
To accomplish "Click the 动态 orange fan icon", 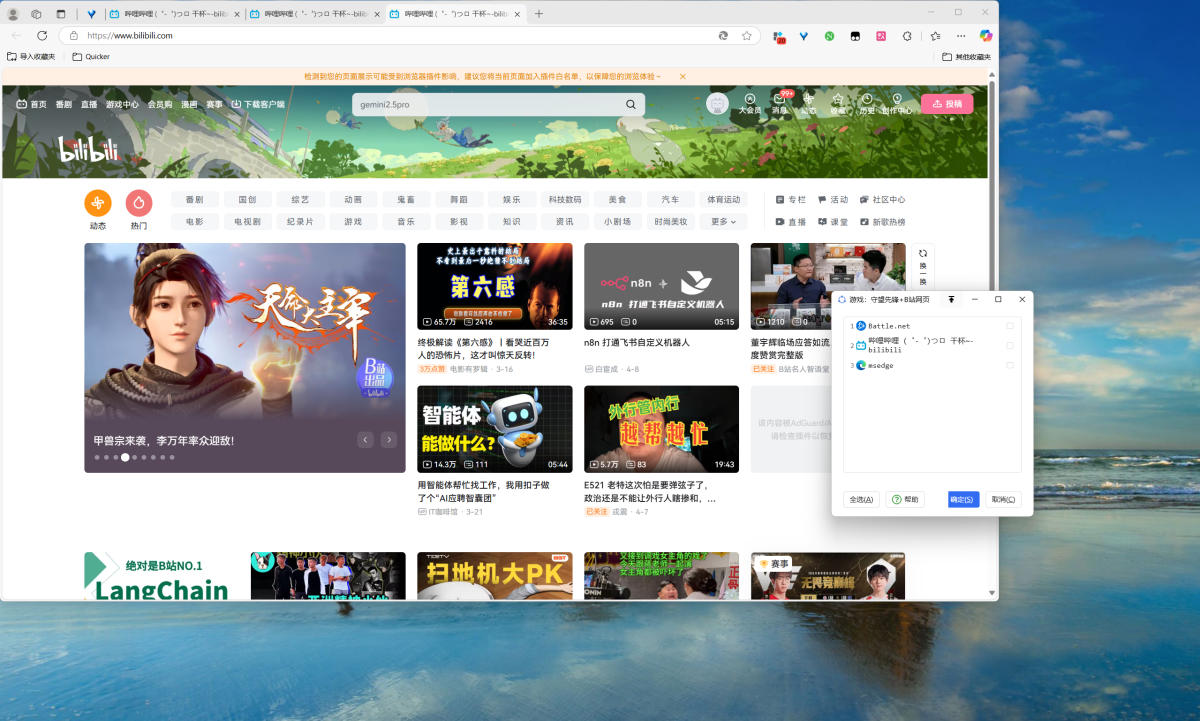I will (x=98, y=203).
